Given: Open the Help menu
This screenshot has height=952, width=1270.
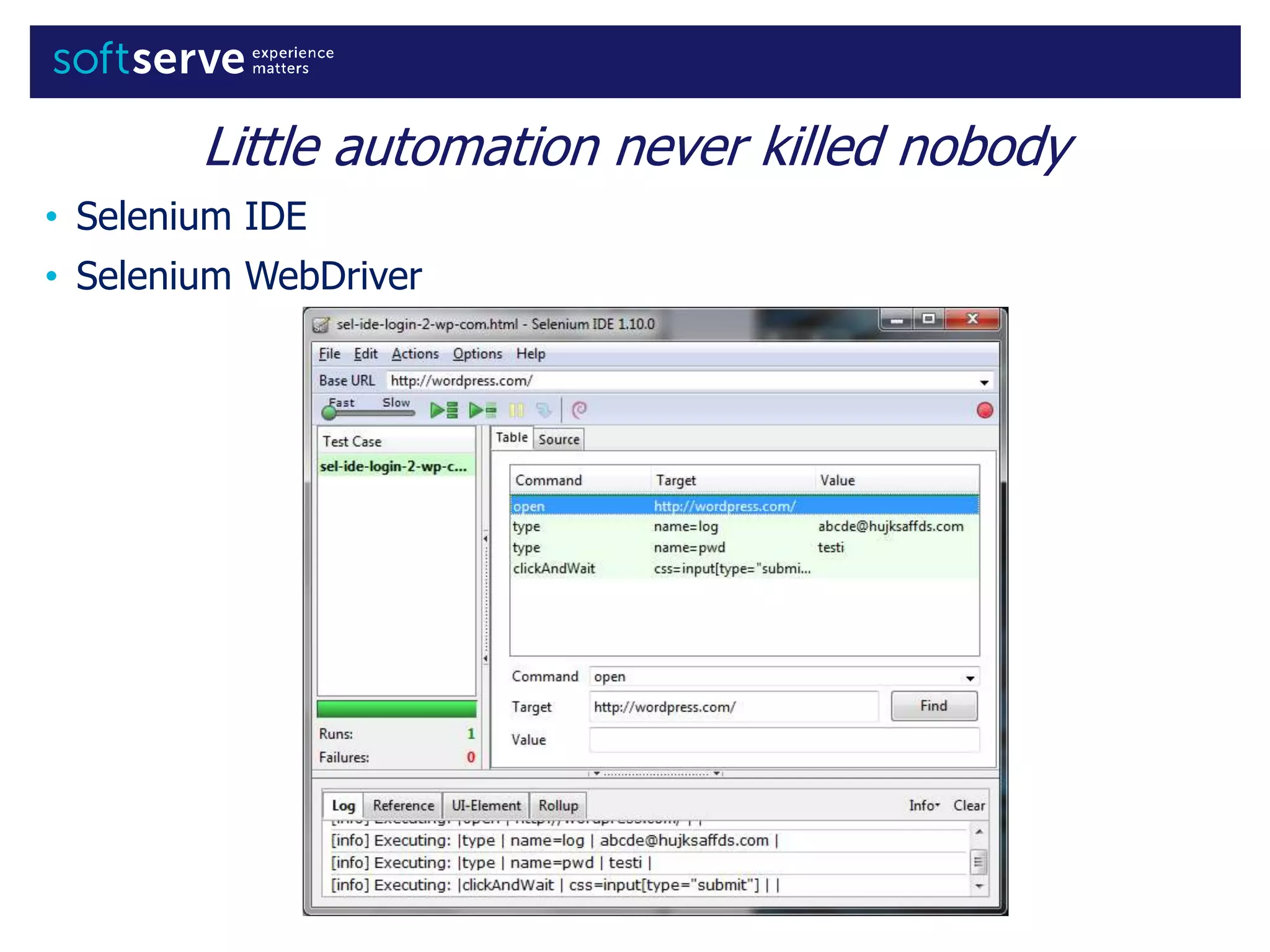Looking at the screenshot, I should tap(531, 354).
